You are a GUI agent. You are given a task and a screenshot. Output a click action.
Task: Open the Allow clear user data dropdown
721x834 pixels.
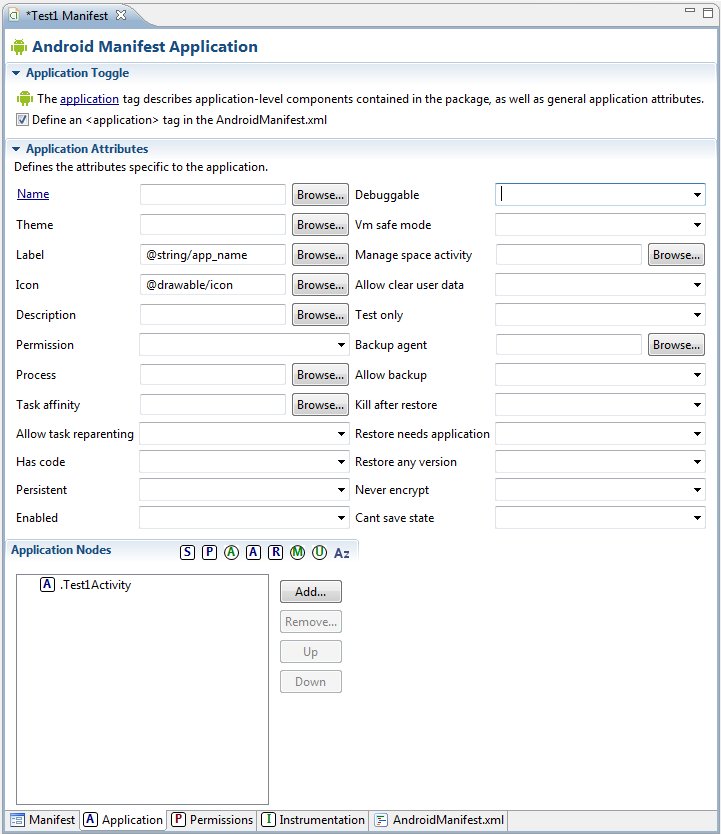click(697, 285)
